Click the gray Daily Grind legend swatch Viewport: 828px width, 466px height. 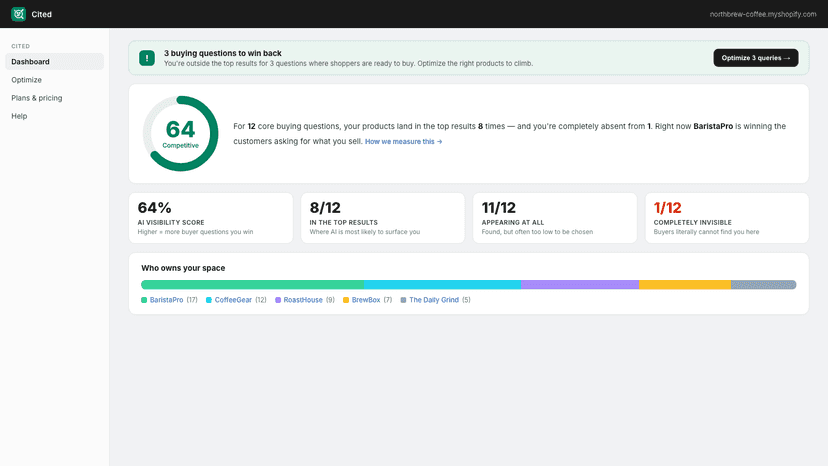pyautogui.click(x=403, y=300)
